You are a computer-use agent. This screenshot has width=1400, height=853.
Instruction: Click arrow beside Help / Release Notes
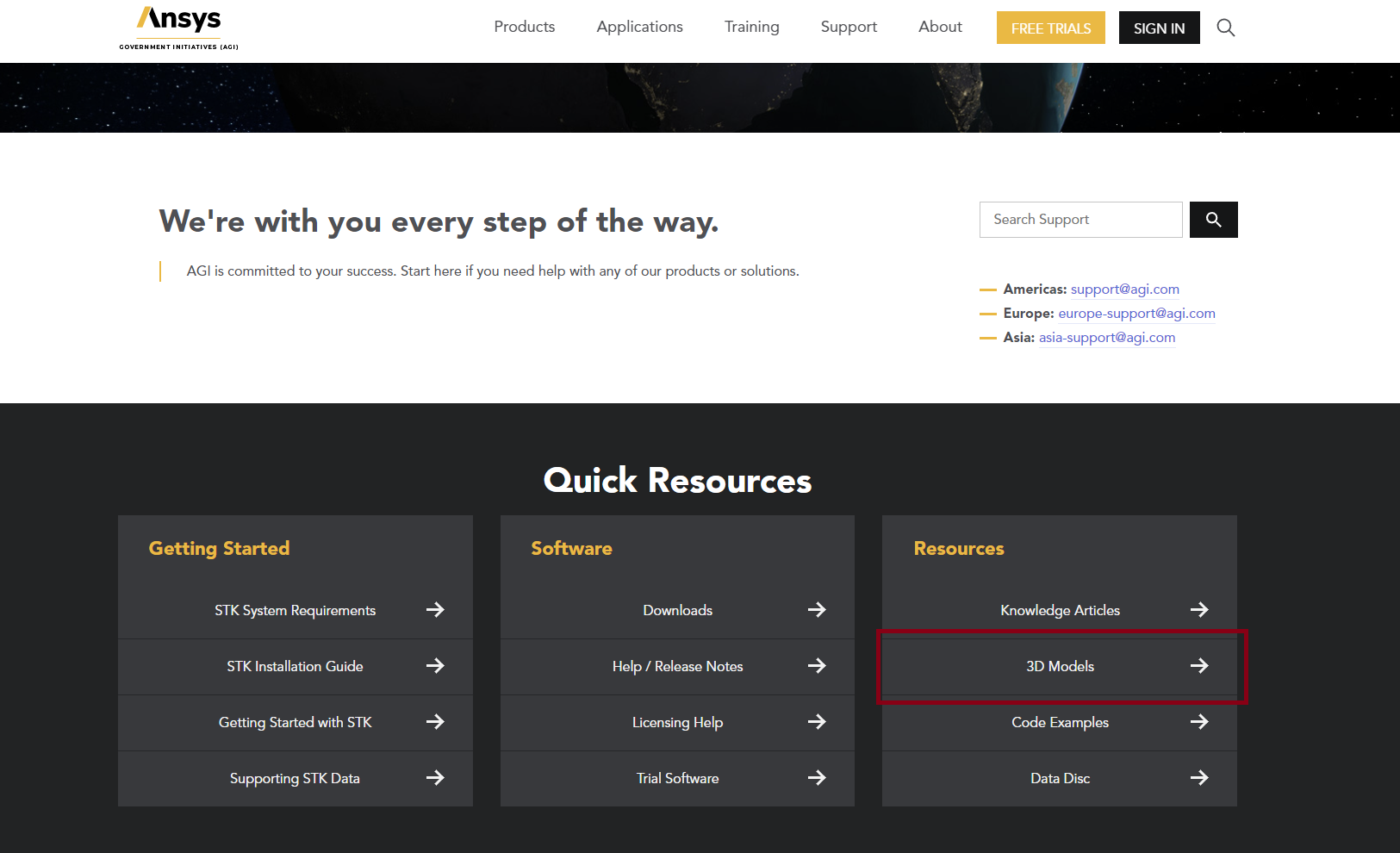coord(817,666)
